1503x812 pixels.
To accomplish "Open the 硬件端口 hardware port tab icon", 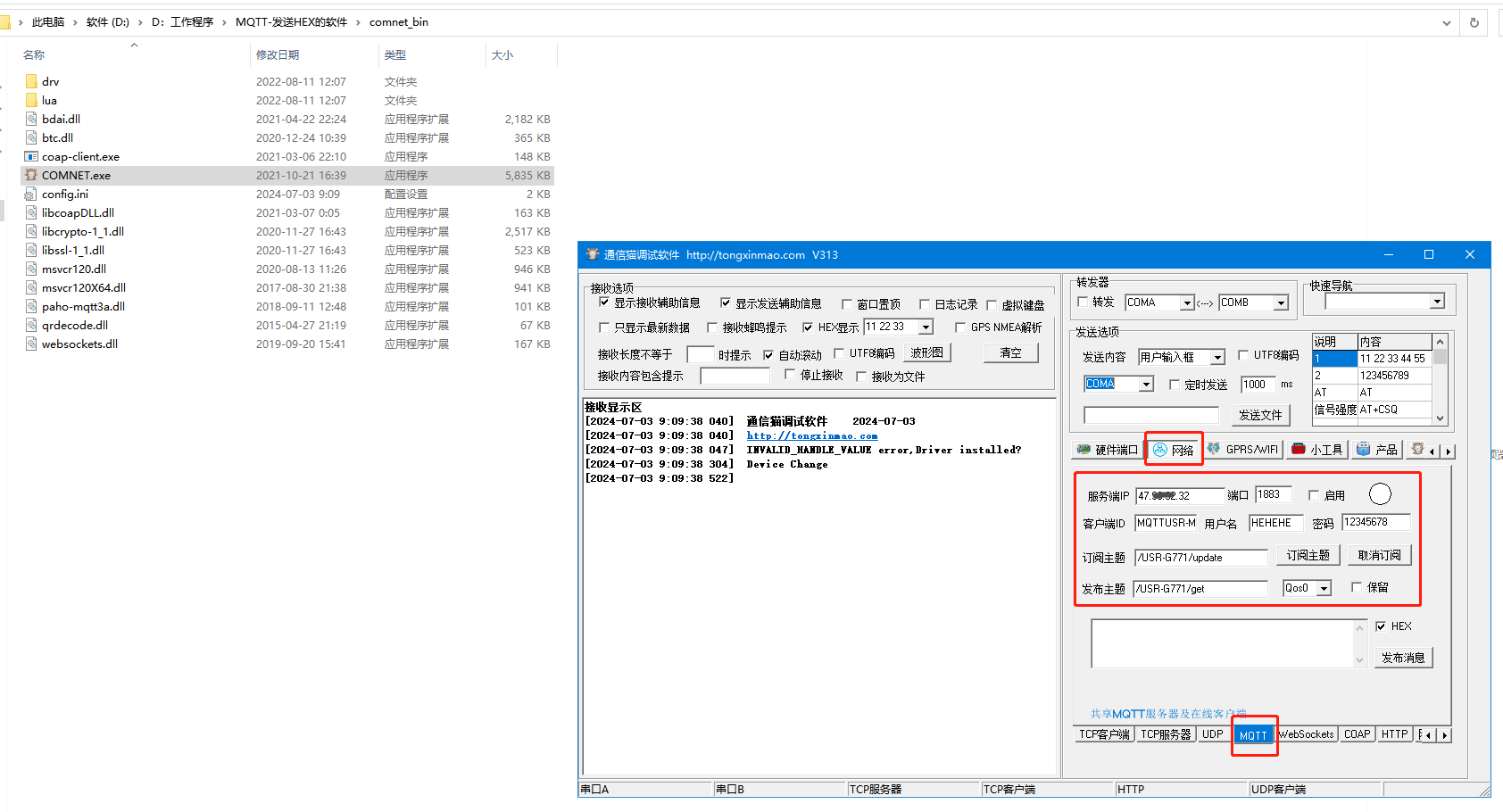I will pos(1084,450).
